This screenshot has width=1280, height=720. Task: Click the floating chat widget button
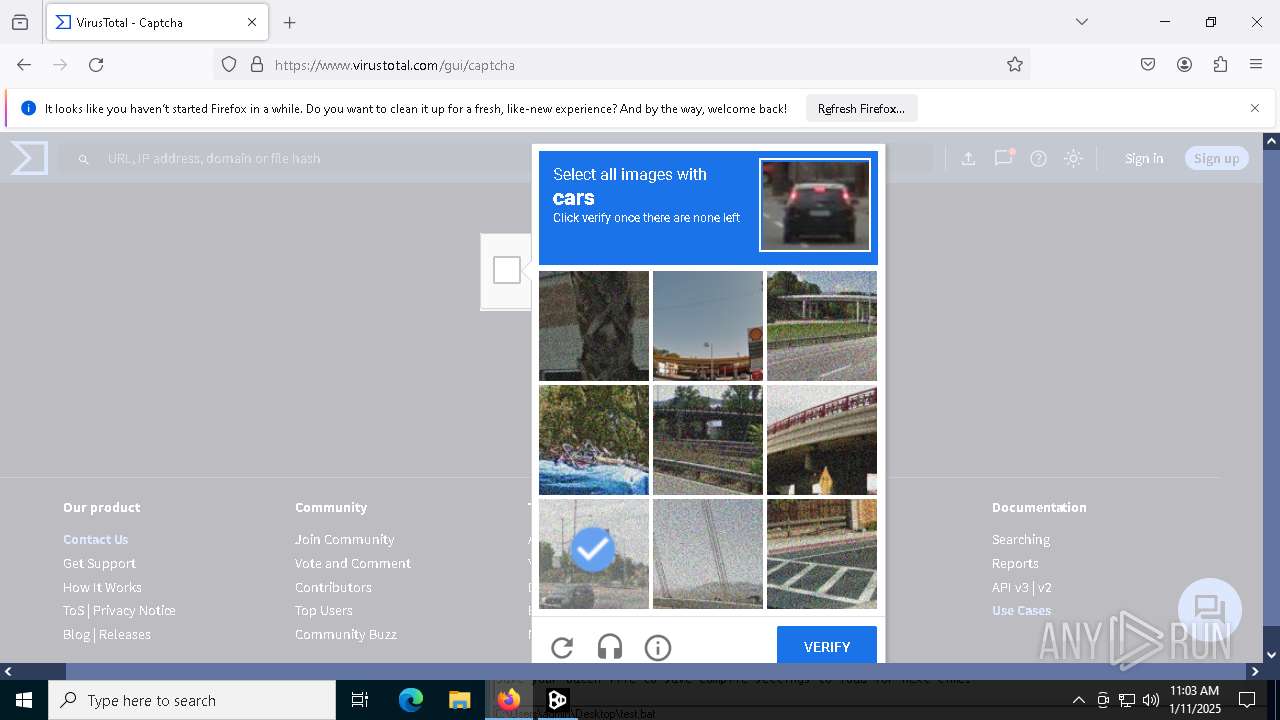1210,610
